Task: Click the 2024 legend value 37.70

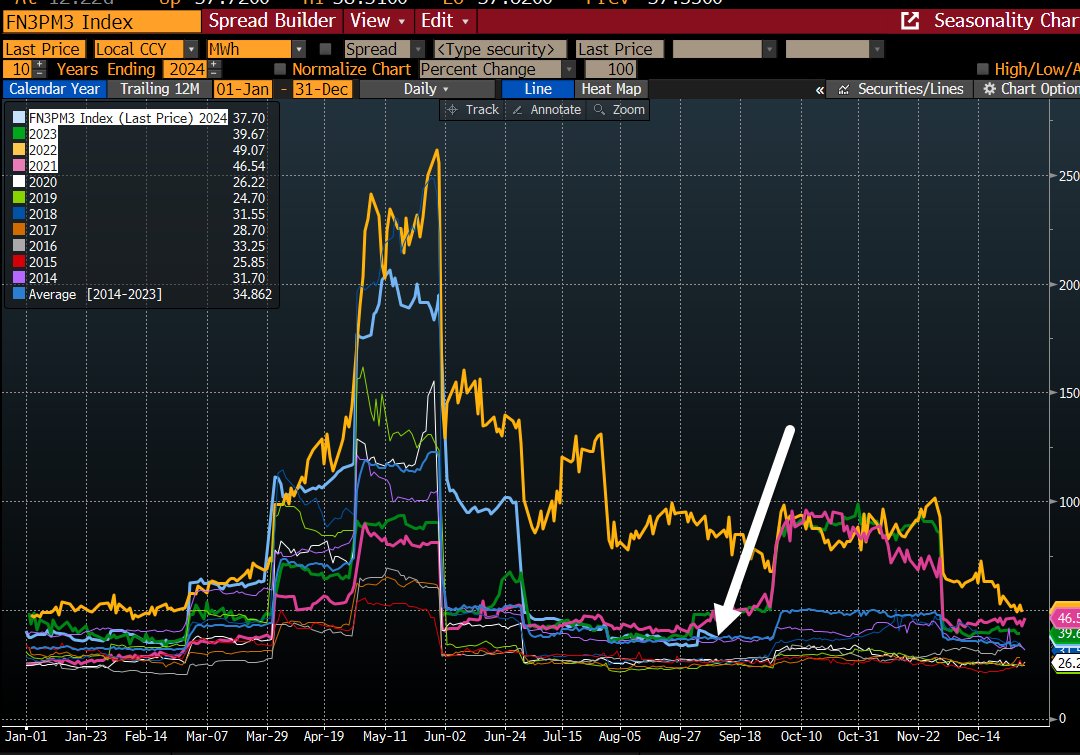Action: 249,118
